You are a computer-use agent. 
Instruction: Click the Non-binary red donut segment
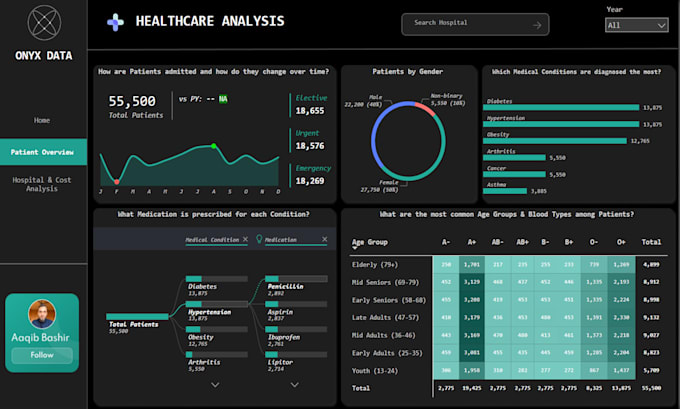click(x=426, y=108)
